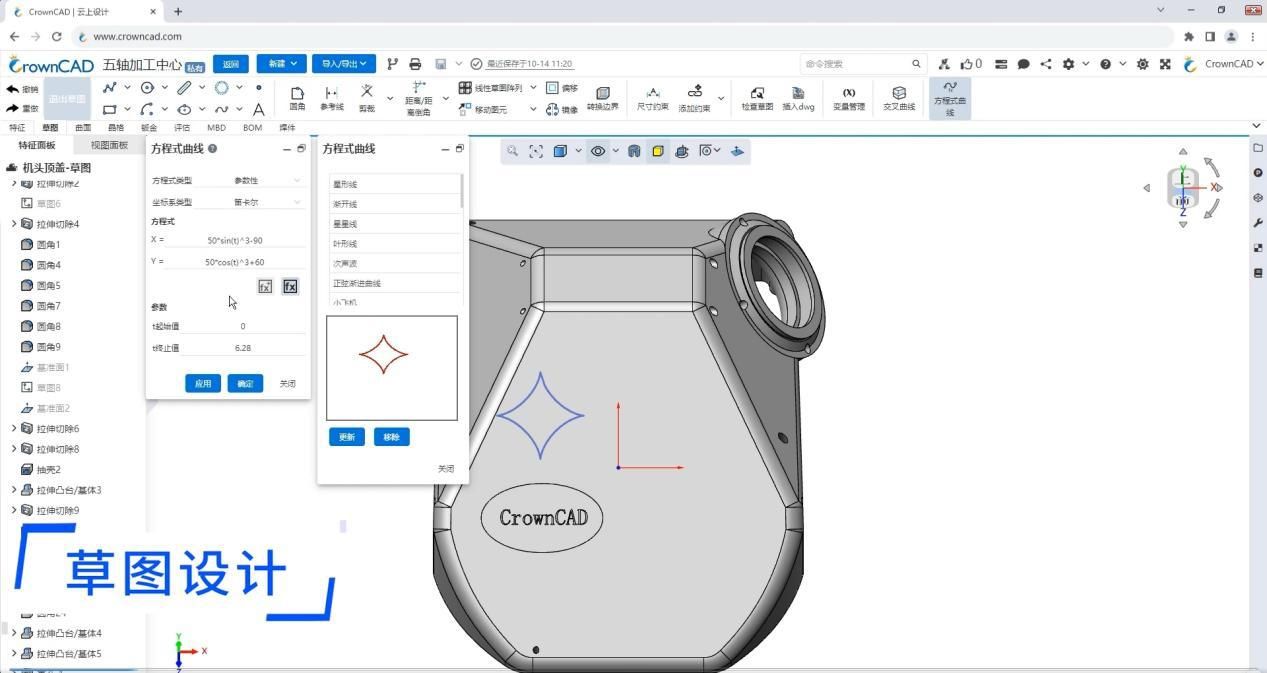1267x673 pixels.
Task: Open the 变量管理 variable manager
Action: click(x=849, y=97)
